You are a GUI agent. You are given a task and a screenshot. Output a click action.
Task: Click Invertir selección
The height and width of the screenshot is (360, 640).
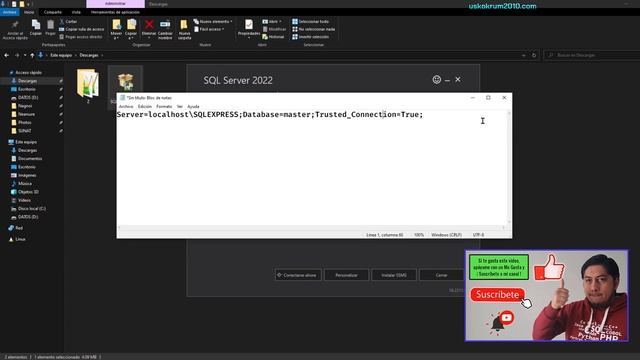[311, 37]
